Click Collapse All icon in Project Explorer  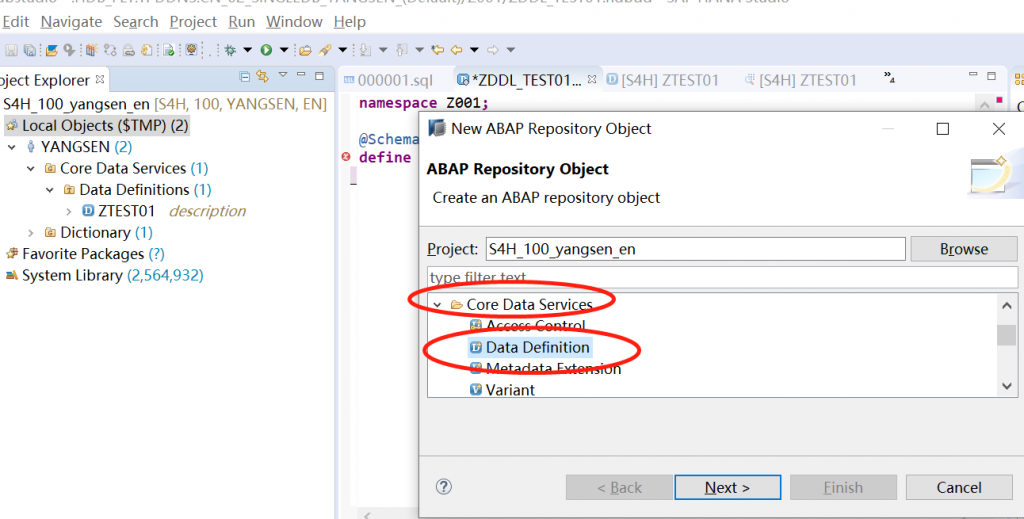coord(245,77)
